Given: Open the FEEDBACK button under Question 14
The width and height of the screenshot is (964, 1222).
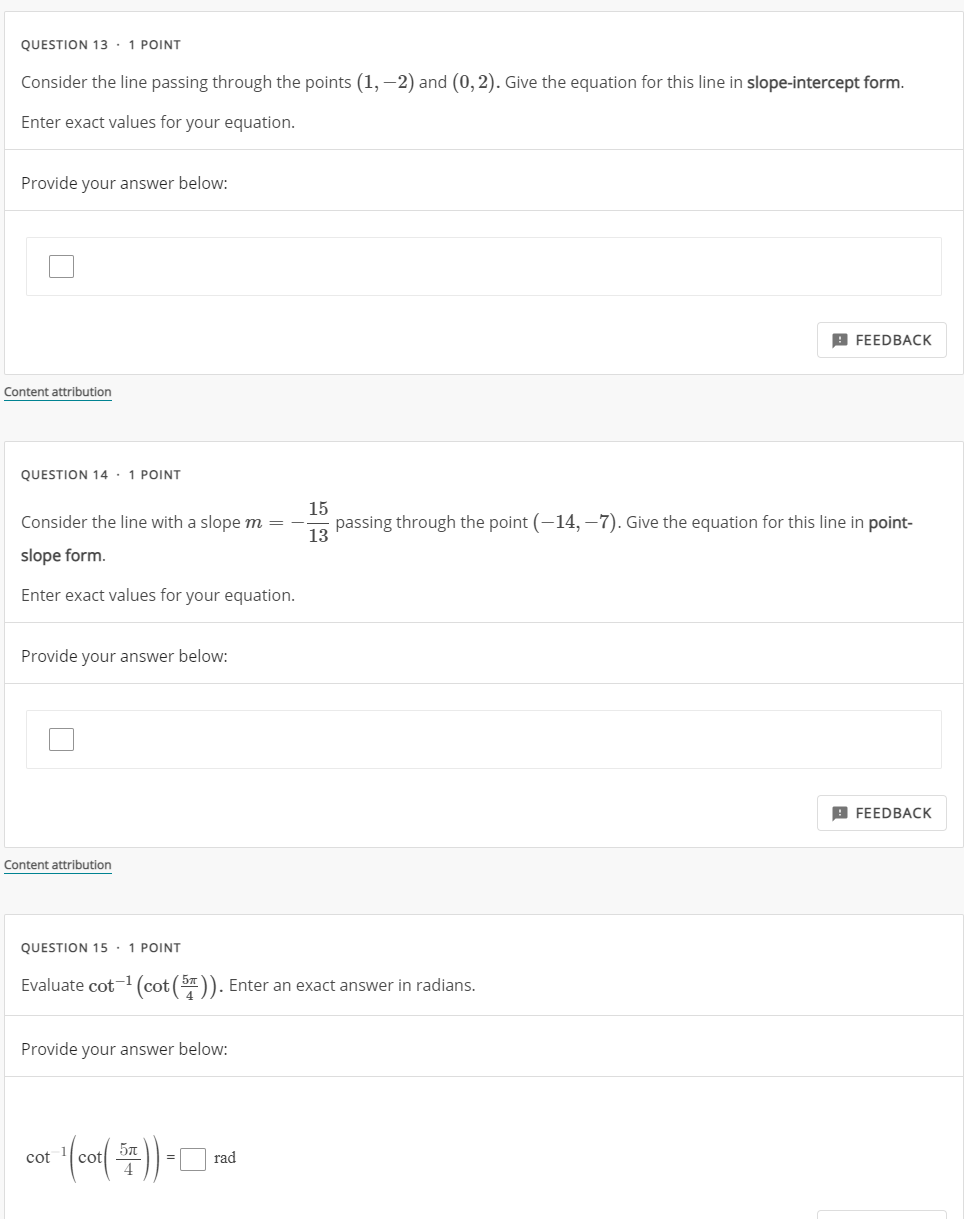Looking at the screenshot, I should tap(882, 813).
